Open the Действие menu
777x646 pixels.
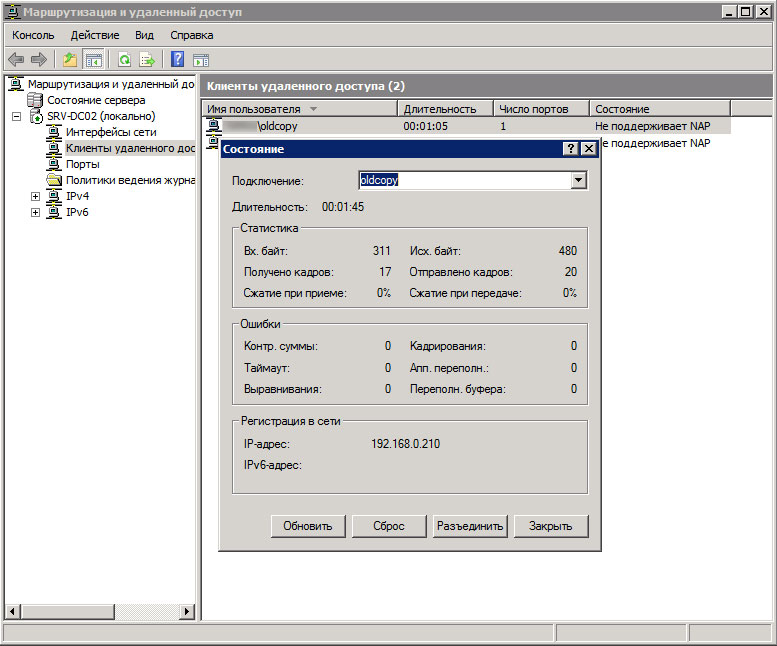[x=95, y=35]
